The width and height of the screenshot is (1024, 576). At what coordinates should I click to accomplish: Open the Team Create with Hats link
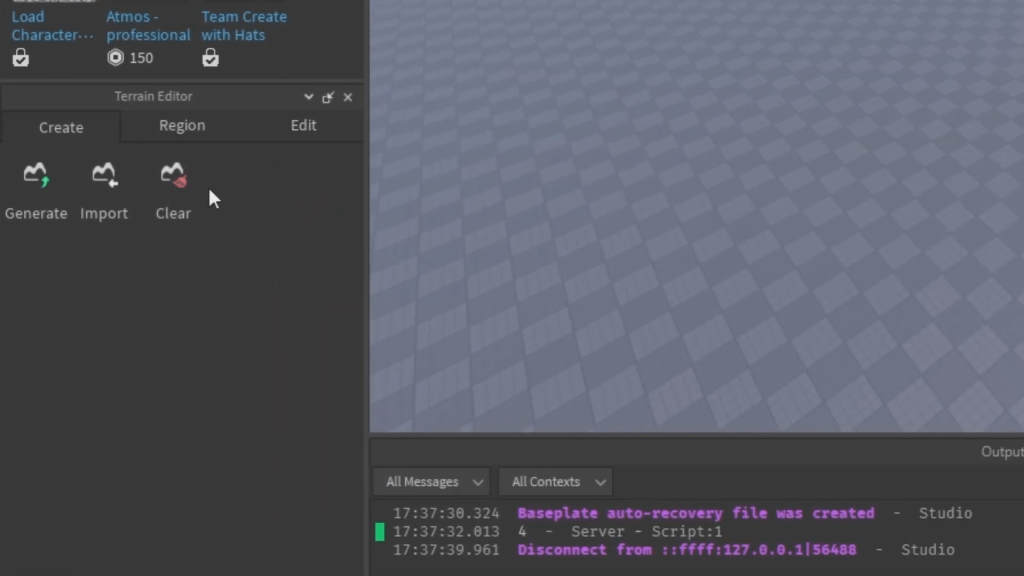[x=244, y=25]
